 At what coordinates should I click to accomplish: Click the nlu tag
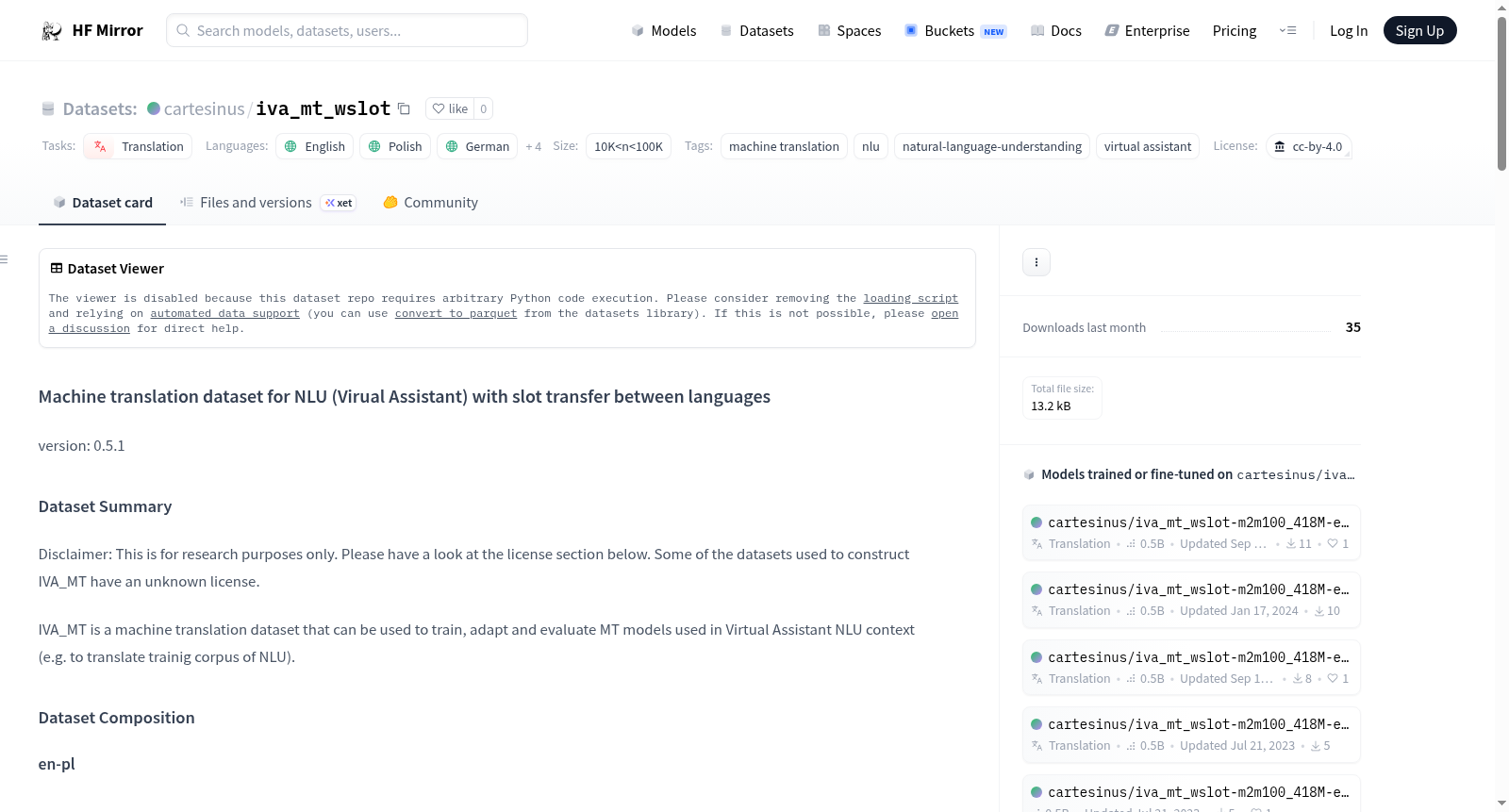(x=871, y=146)
